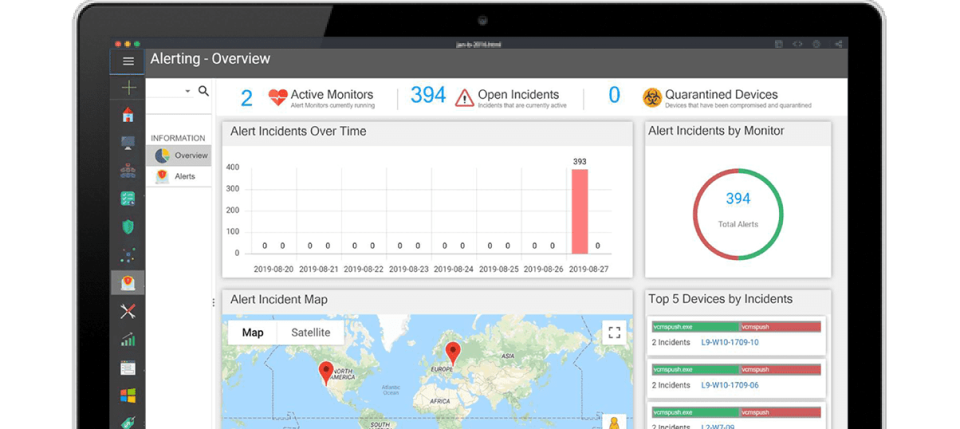960x429 pixels.
Task: Click the Alert Incidents by Monitor title
Action: pos(716,131)
